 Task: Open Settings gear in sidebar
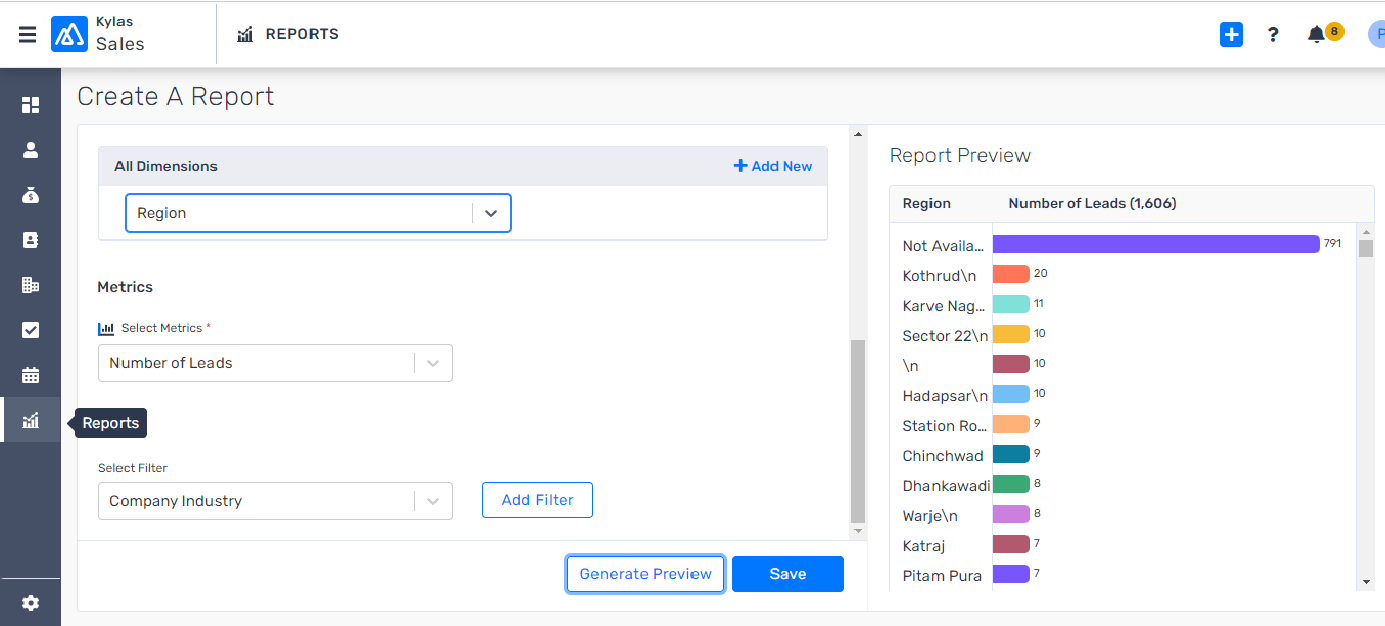coord(30,603)
